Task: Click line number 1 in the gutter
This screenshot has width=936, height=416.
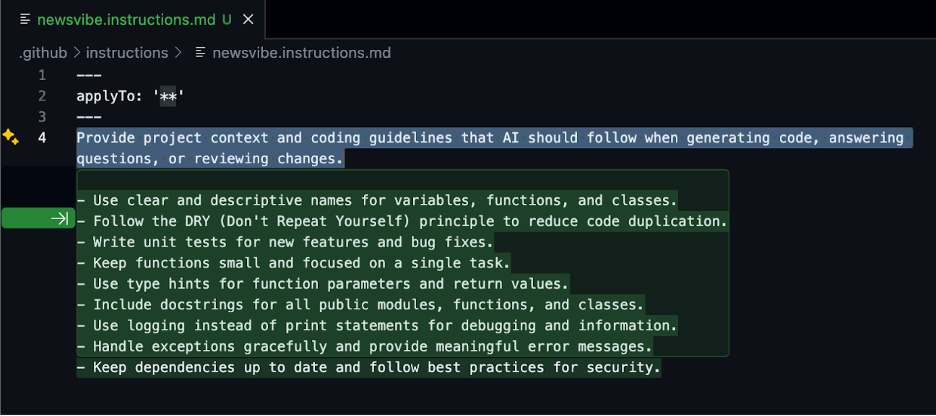Action: tap(42, 75)
